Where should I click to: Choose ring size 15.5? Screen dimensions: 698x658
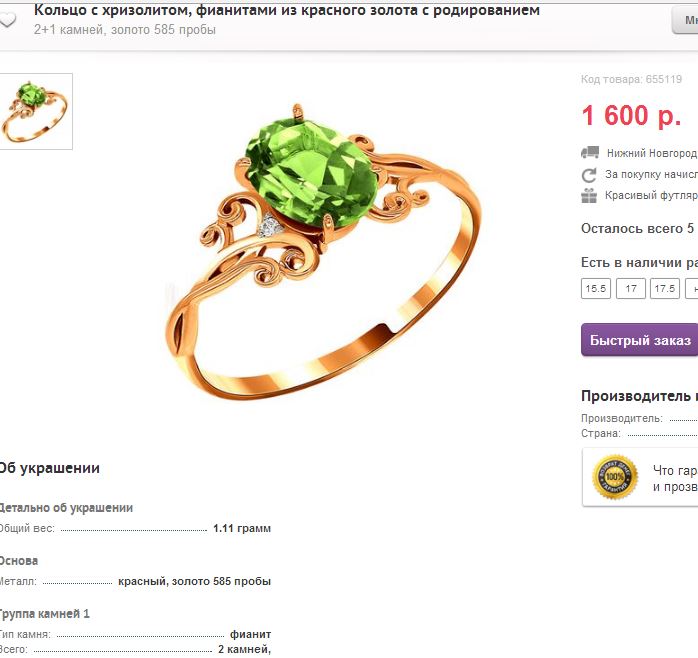click(x=596, y=288)
